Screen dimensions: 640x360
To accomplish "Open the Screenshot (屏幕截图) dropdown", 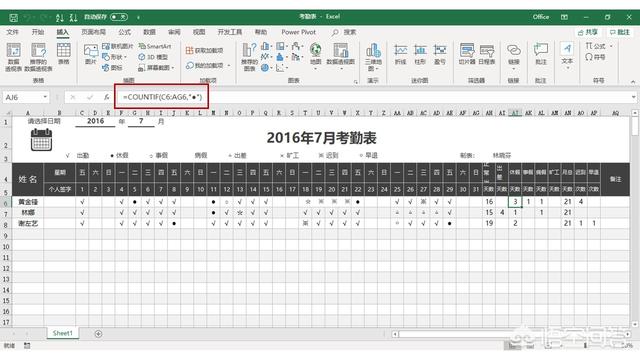I will click(156, 67).
